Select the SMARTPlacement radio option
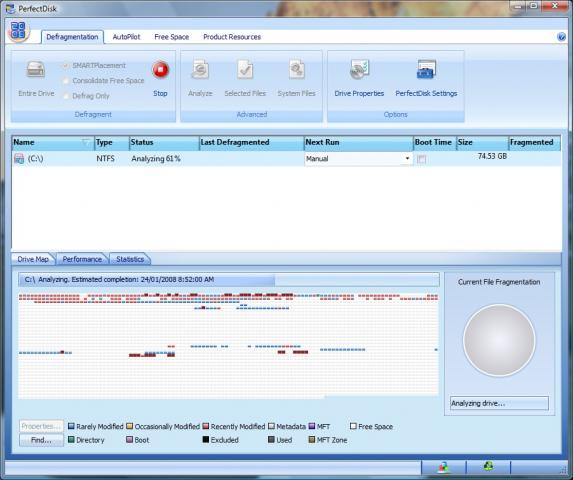The image size is (573, 480). coord(66,65)
